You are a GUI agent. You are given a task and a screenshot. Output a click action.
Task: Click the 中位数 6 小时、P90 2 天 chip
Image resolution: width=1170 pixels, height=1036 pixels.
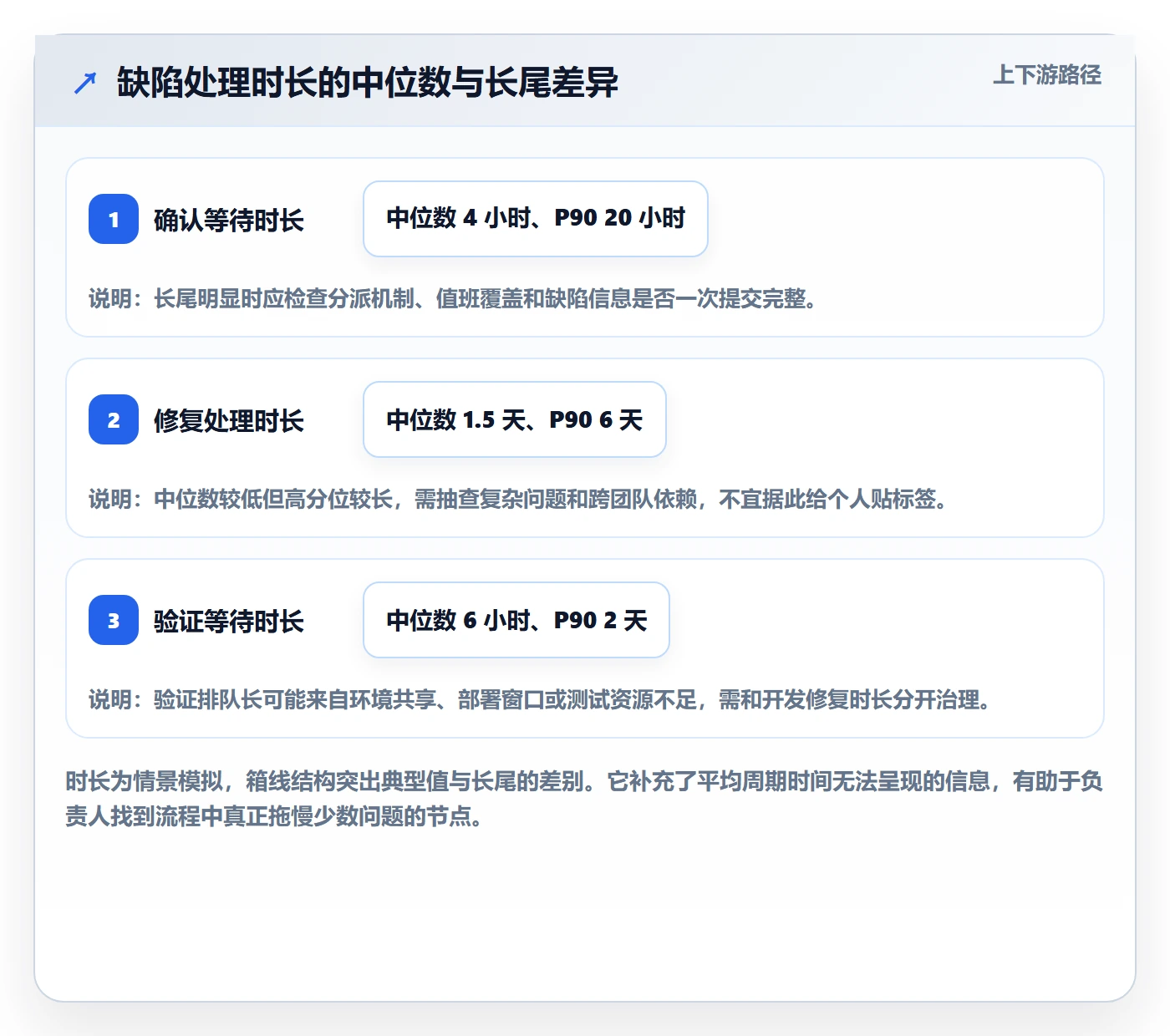pos(516,620)
